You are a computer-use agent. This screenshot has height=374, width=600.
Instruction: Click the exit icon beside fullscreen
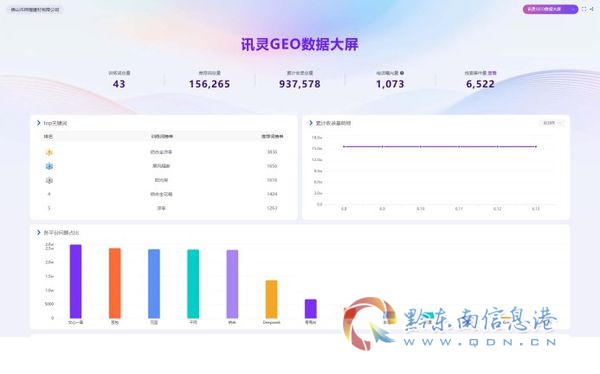coord(592,9)
